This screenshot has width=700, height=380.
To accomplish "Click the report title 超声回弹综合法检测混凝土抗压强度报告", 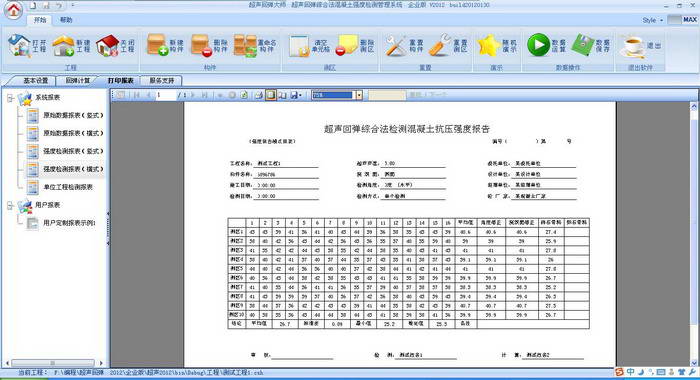I will click(x=407, y=129).
